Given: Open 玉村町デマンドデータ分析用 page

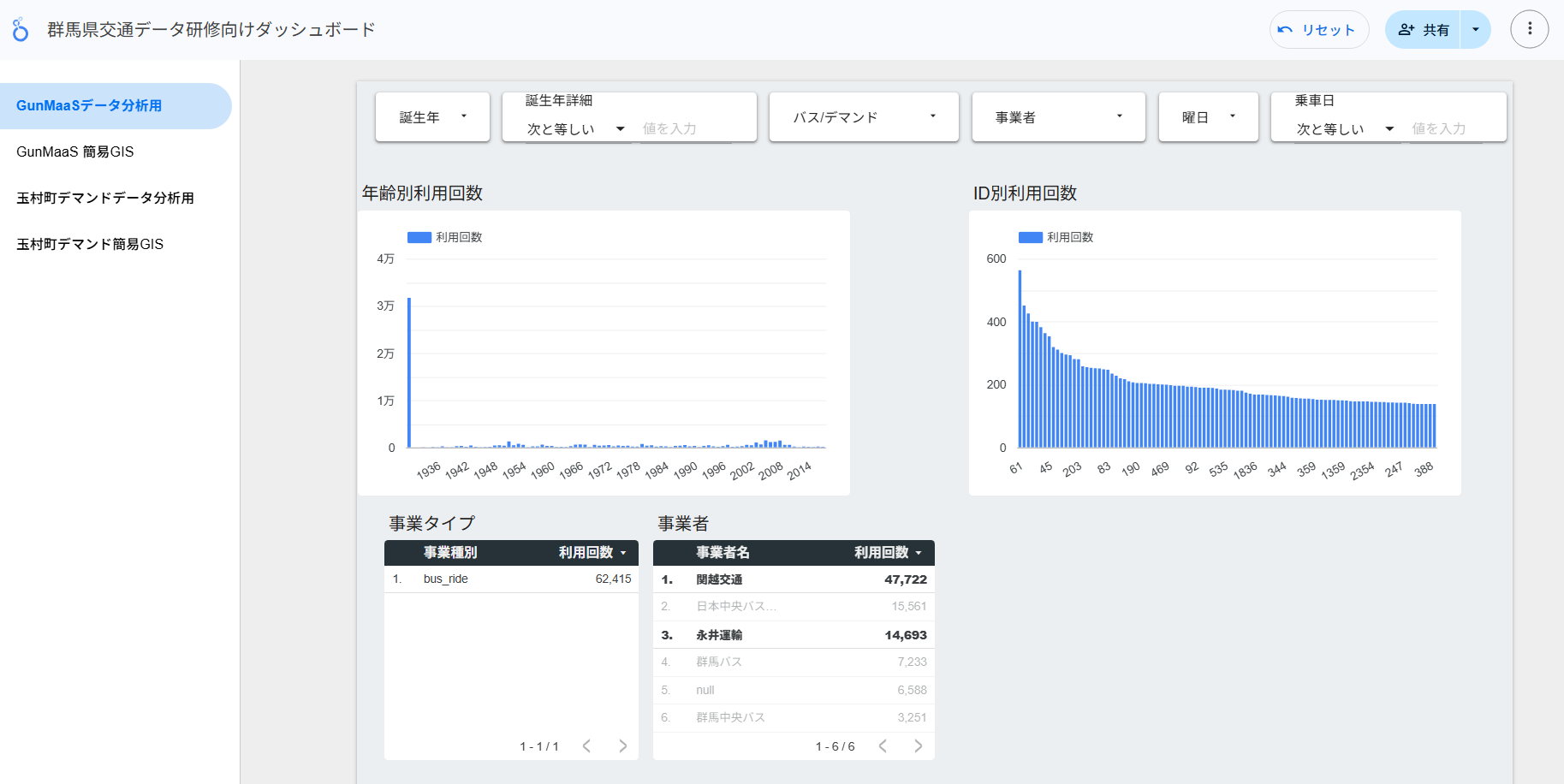Looking at the screenshot, I should (105, 198).
